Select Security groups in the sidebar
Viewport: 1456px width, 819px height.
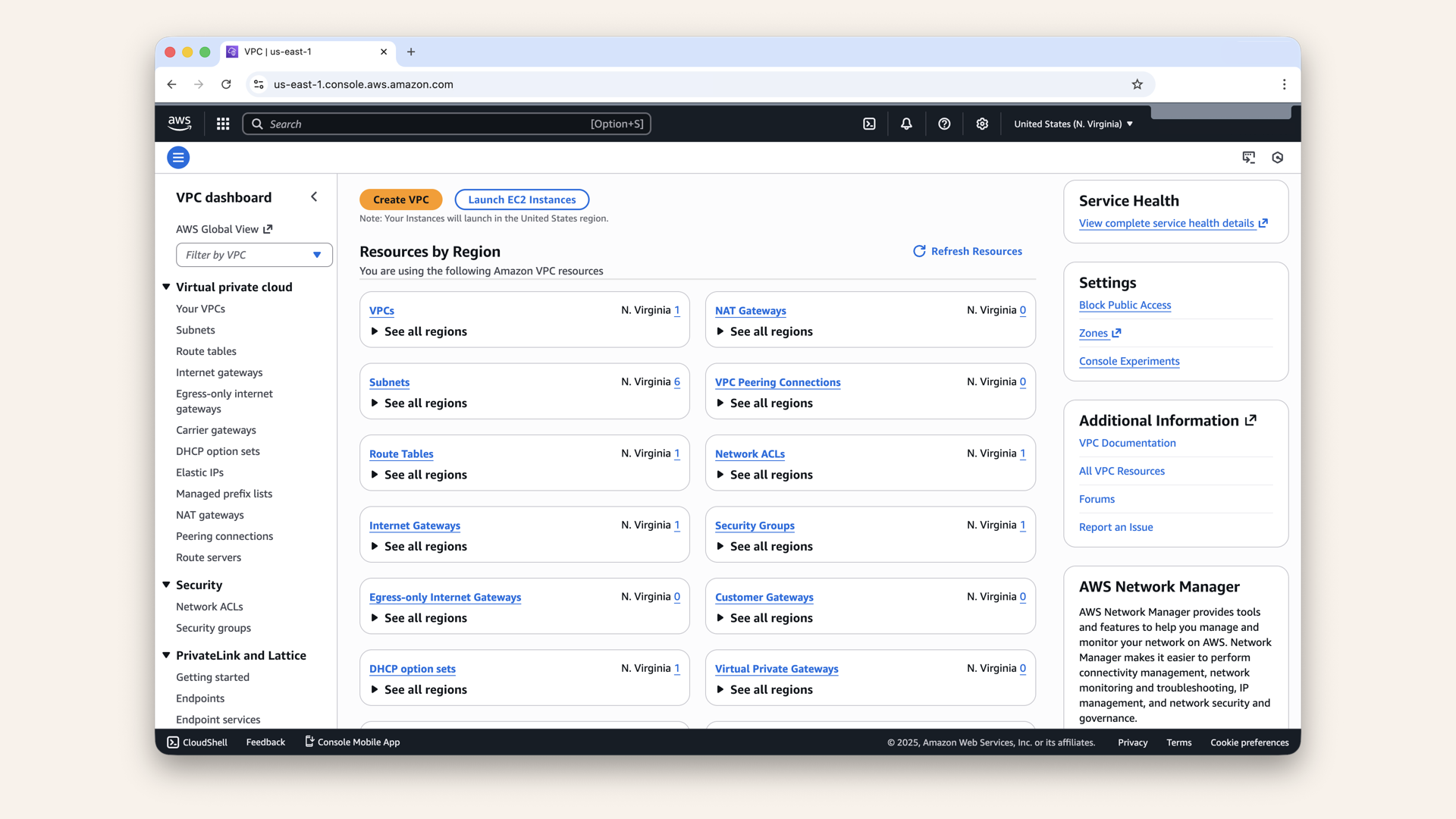[x=213, y=628]
